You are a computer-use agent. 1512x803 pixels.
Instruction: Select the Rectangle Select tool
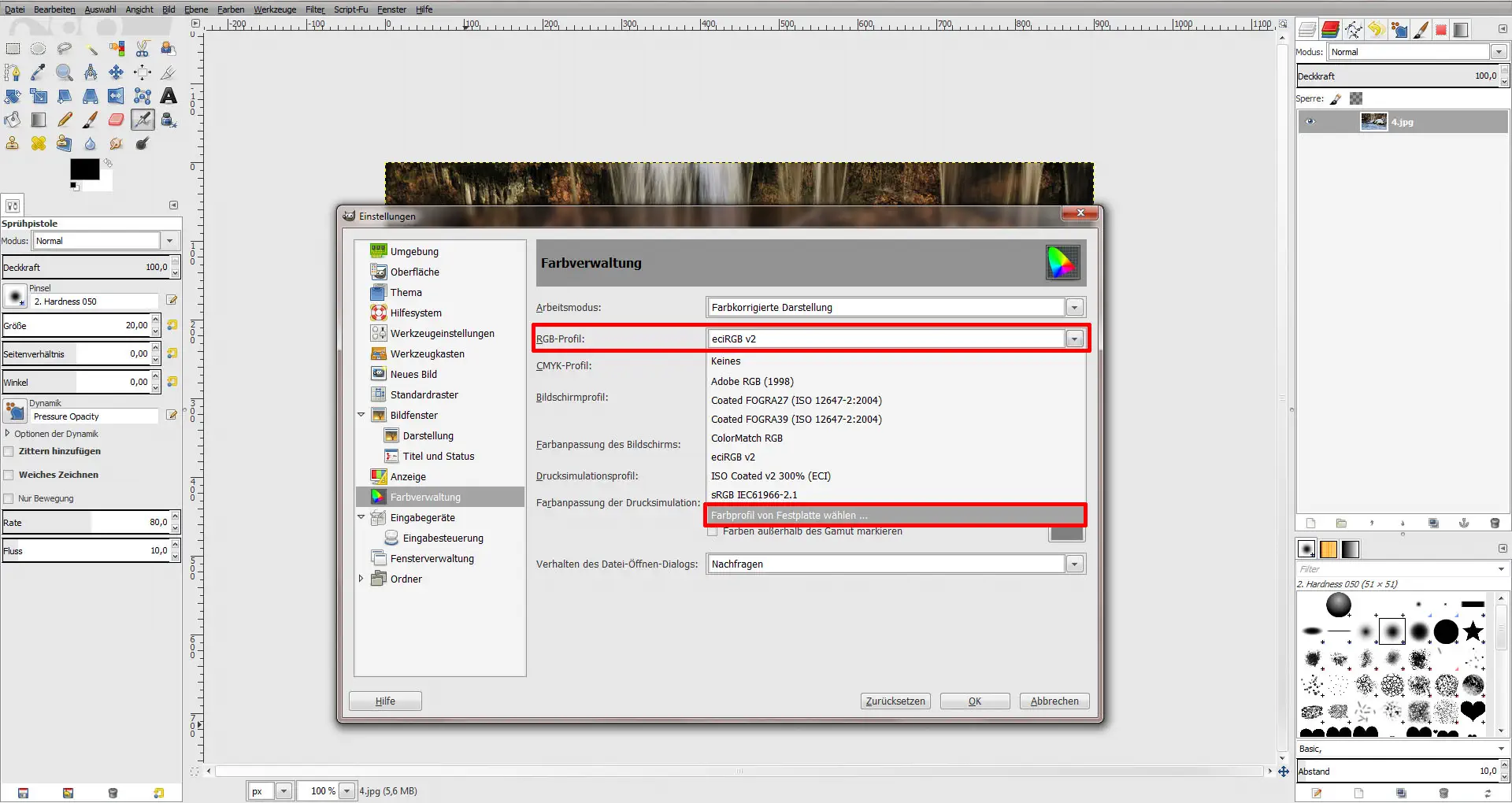pos(13,48)
